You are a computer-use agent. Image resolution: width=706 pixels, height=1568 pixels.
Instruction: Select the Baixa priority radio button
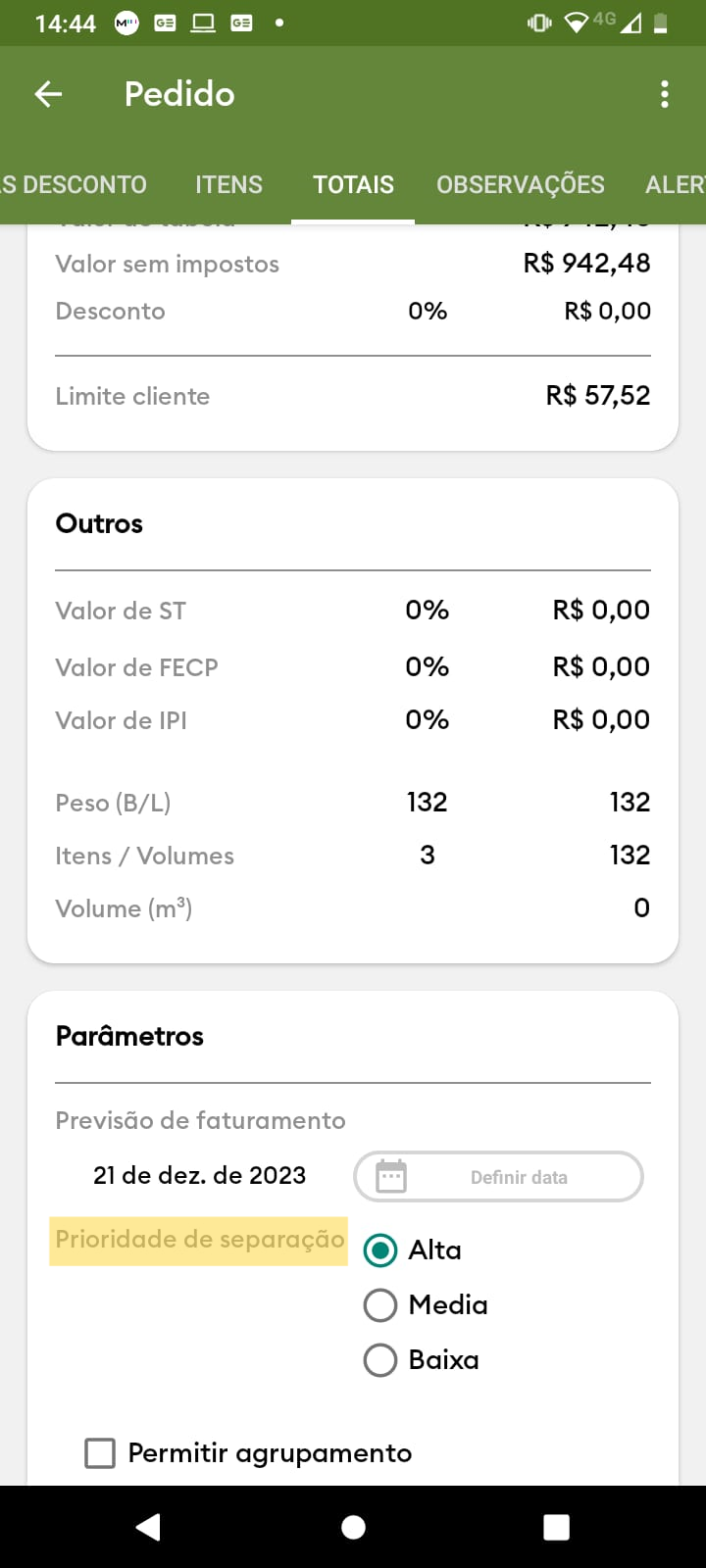(380, 1360)
